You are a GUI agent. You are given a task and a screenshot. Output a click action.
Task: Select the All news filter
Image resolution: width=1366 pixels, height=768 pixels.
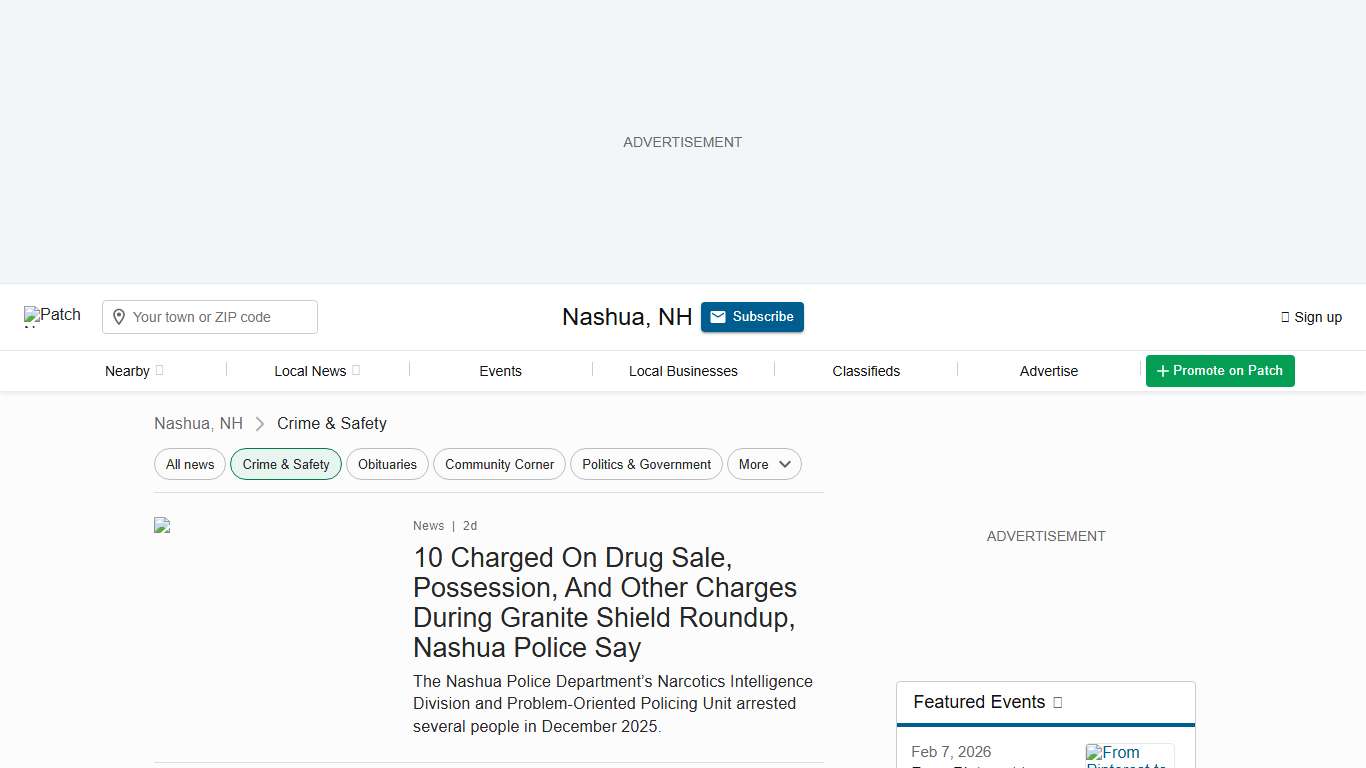click(190, 464)
